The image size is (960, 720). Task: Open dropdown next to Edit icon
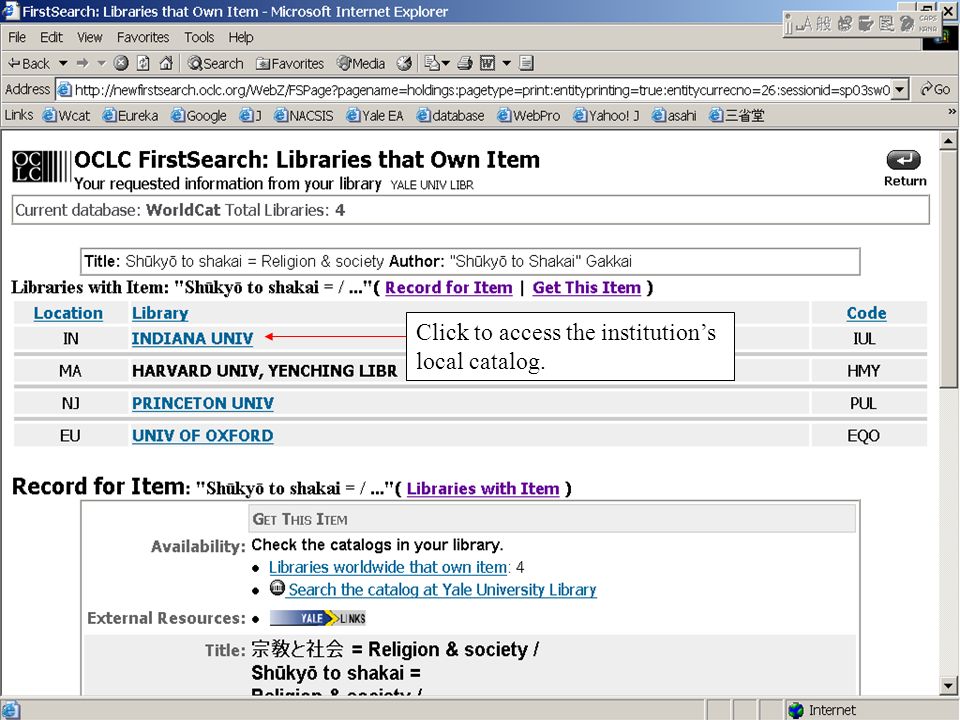[506, 63]
